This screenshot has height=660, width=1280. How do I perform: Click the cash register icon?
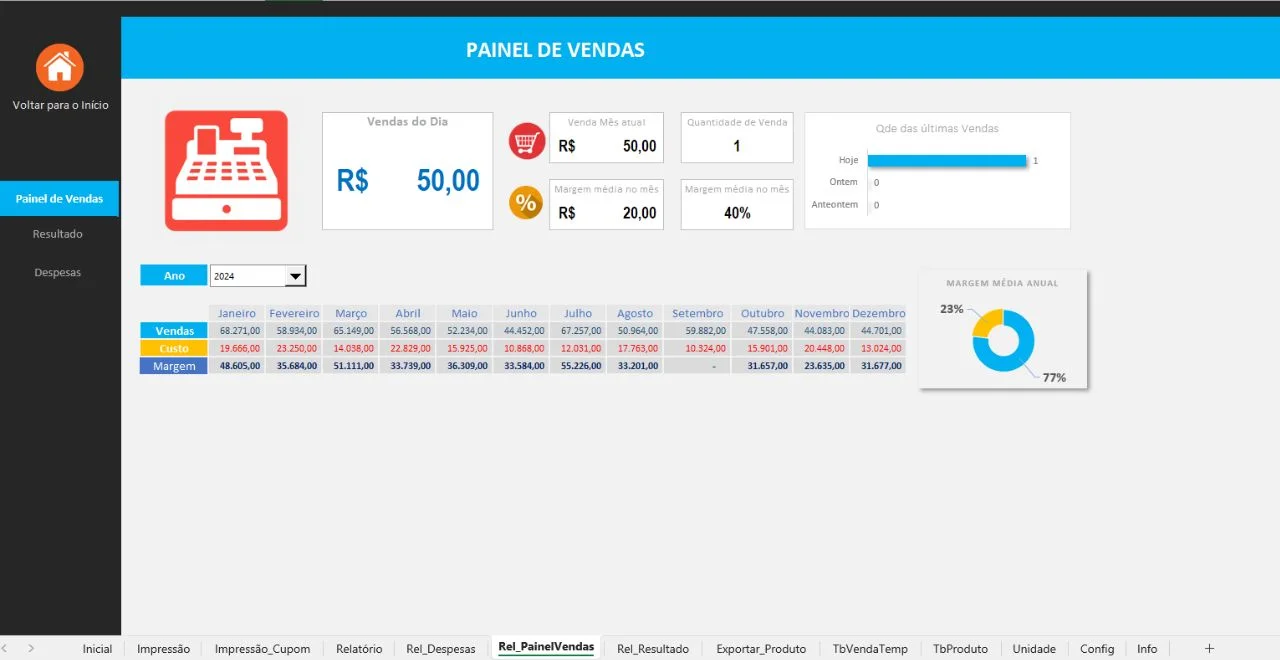pyautogui.click(x=226, y=170)
